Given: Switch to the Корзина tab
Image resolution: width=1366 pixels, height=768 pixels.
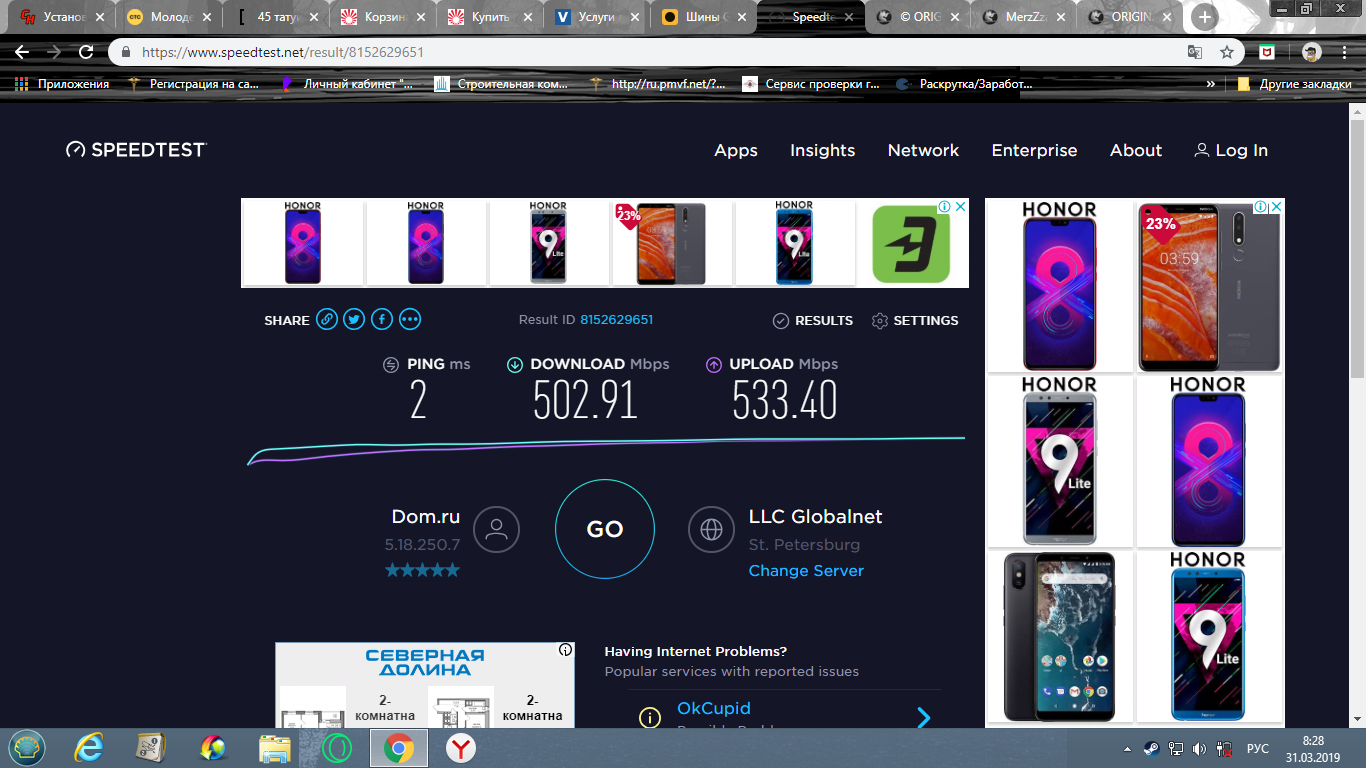Looking at the screenshot, I should (x=384, y=17).
